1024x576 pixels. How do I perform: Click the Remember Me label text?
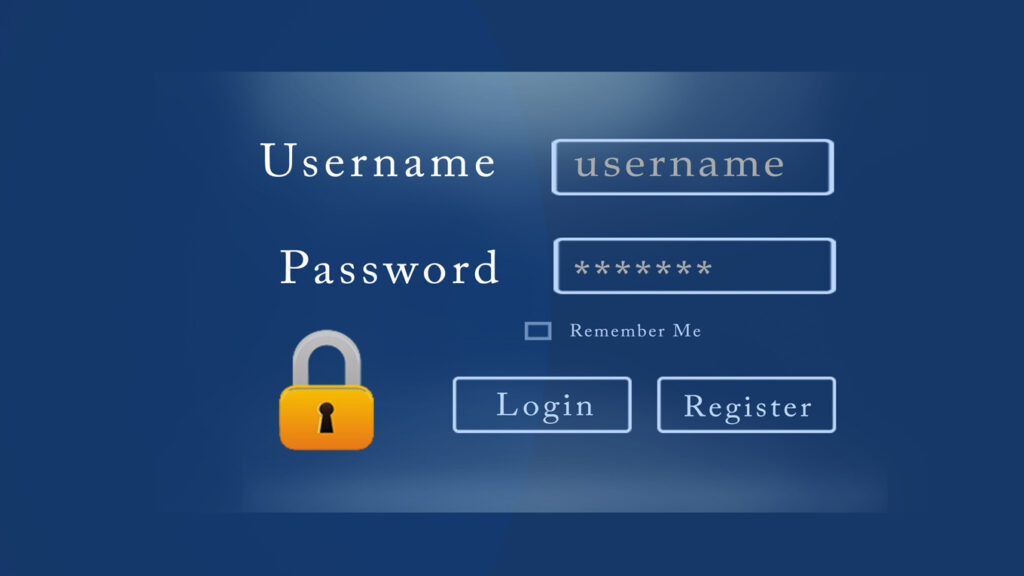[635, 331]
